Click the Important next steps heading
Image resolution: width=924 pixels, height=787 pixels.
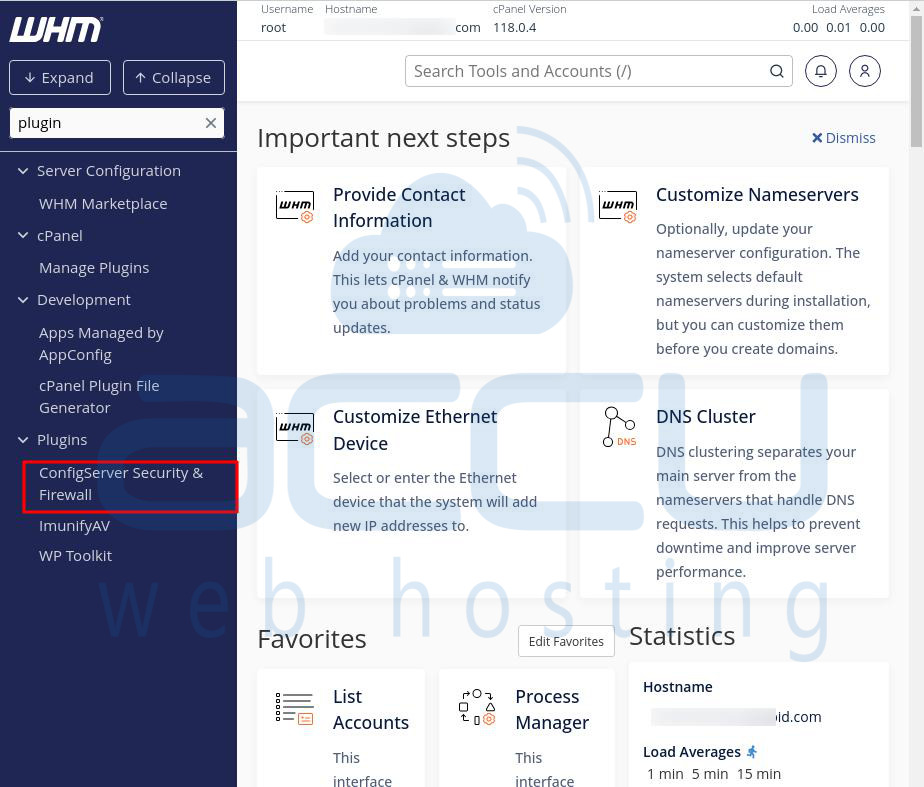[x=384, y=139]
